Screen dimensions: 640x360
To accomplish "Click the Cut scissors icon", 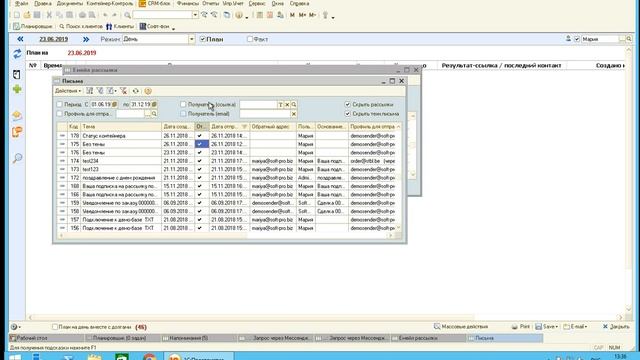I will click(49, 15).
